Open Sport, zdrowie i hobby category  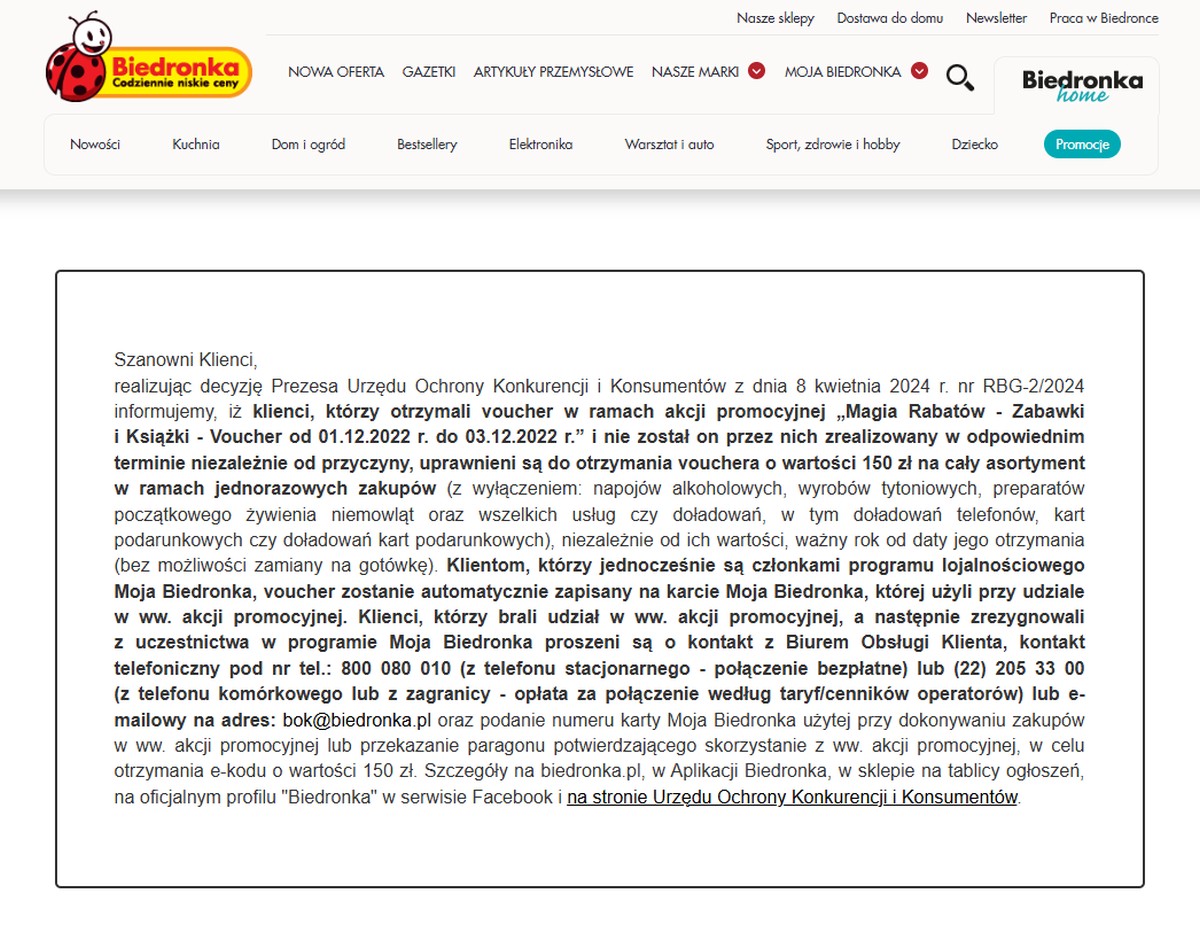coord(833,144)
